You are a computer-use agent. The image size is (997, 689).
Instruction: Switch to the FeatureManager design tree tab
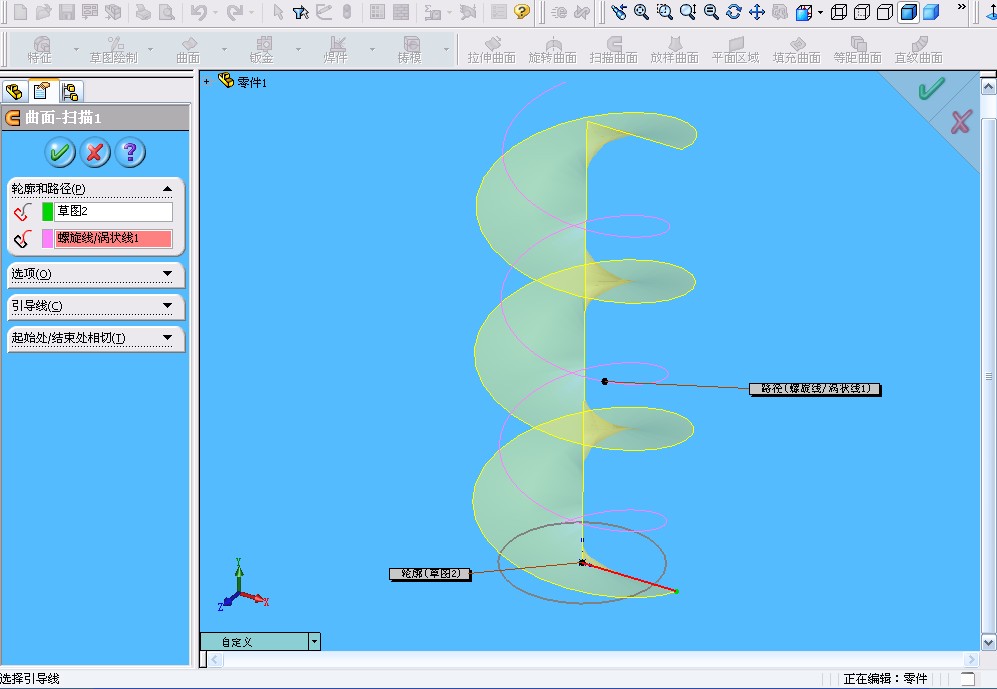[x=14, y=92]
